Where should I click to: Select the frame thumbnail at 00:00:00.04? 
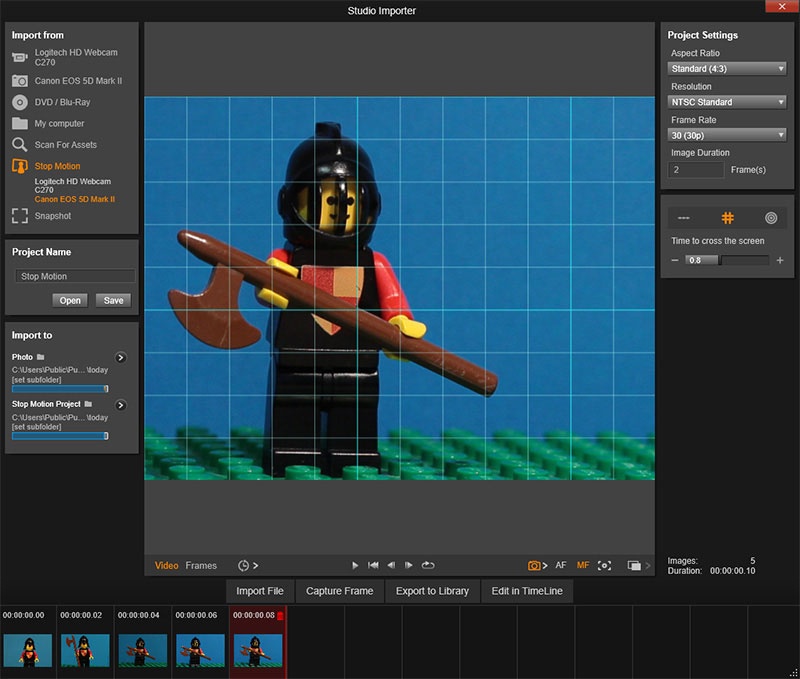coord(143,650)
